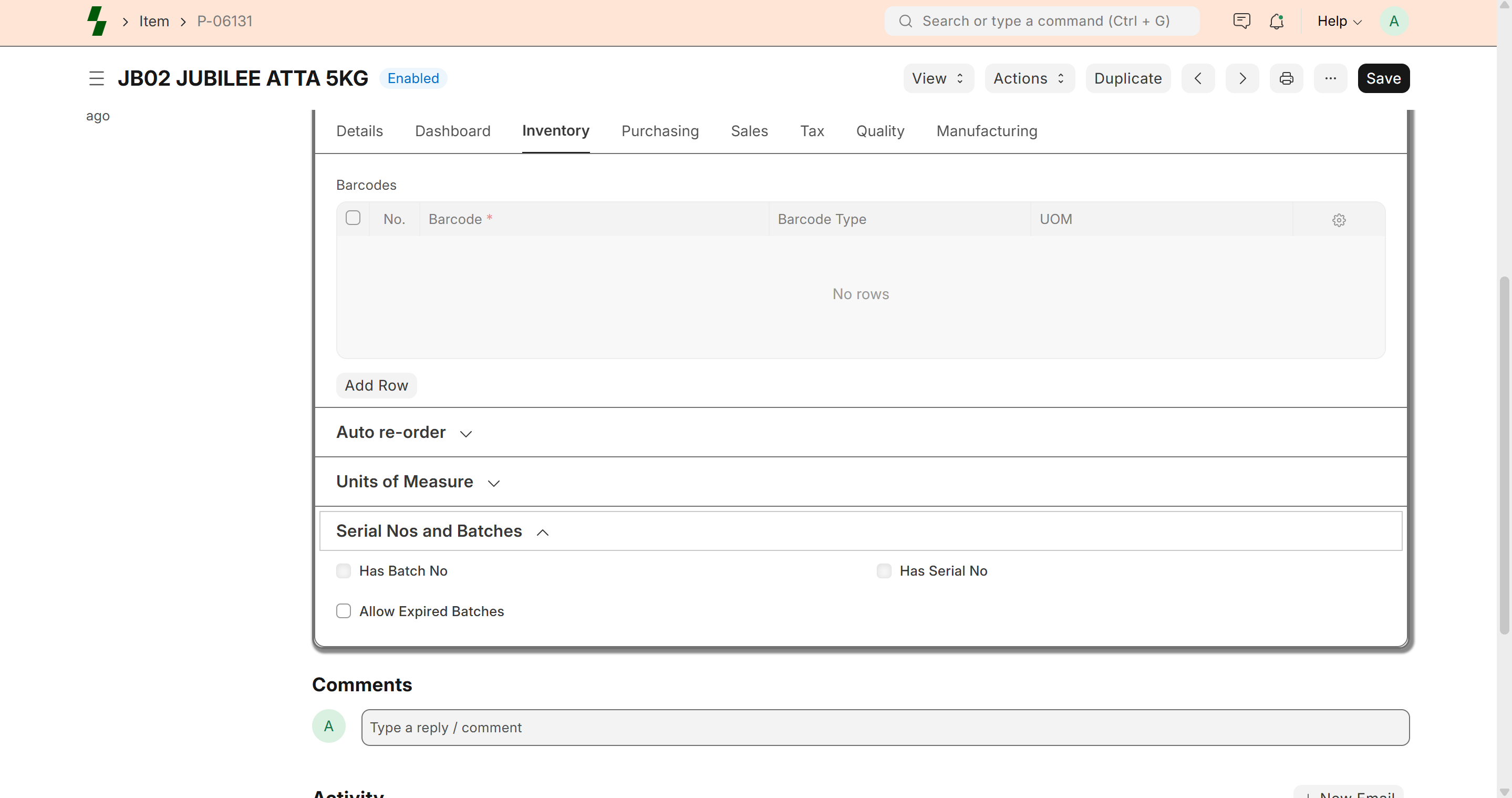Open the chat messages icon

pos(1241,21)
